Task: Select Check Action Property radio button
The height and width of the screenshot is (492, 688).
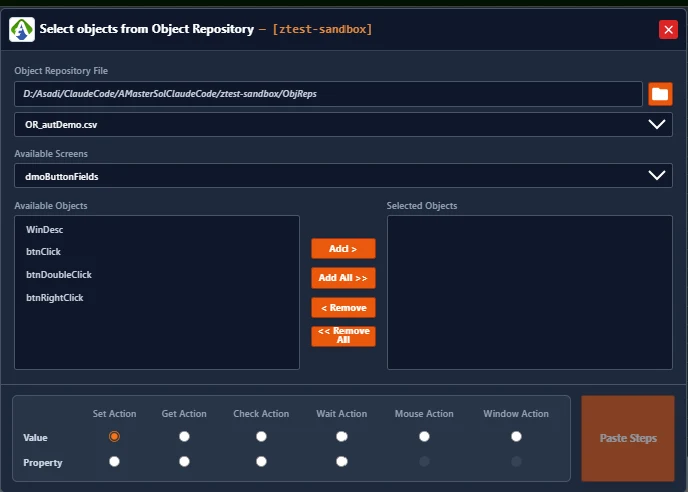Action: coord(261,462)
